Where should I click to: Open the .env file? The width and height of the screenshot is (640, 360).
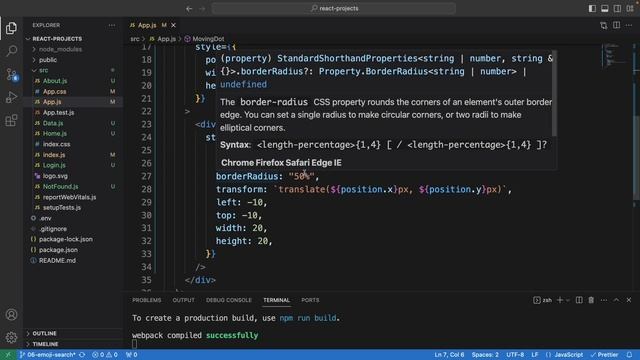point(45,218)
